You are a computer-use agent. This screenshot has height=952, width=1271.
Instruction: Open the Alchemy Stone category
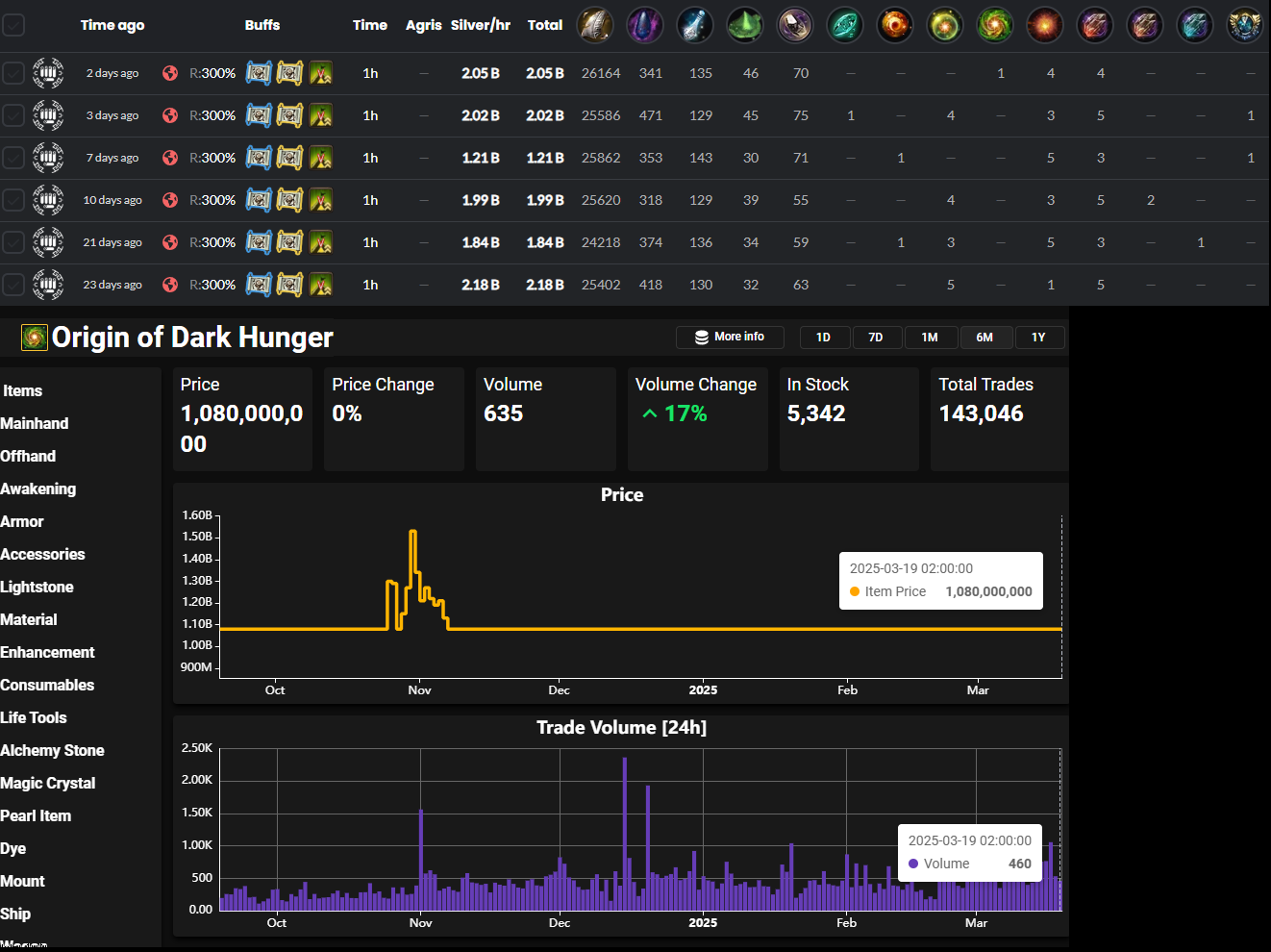[52, 751]
